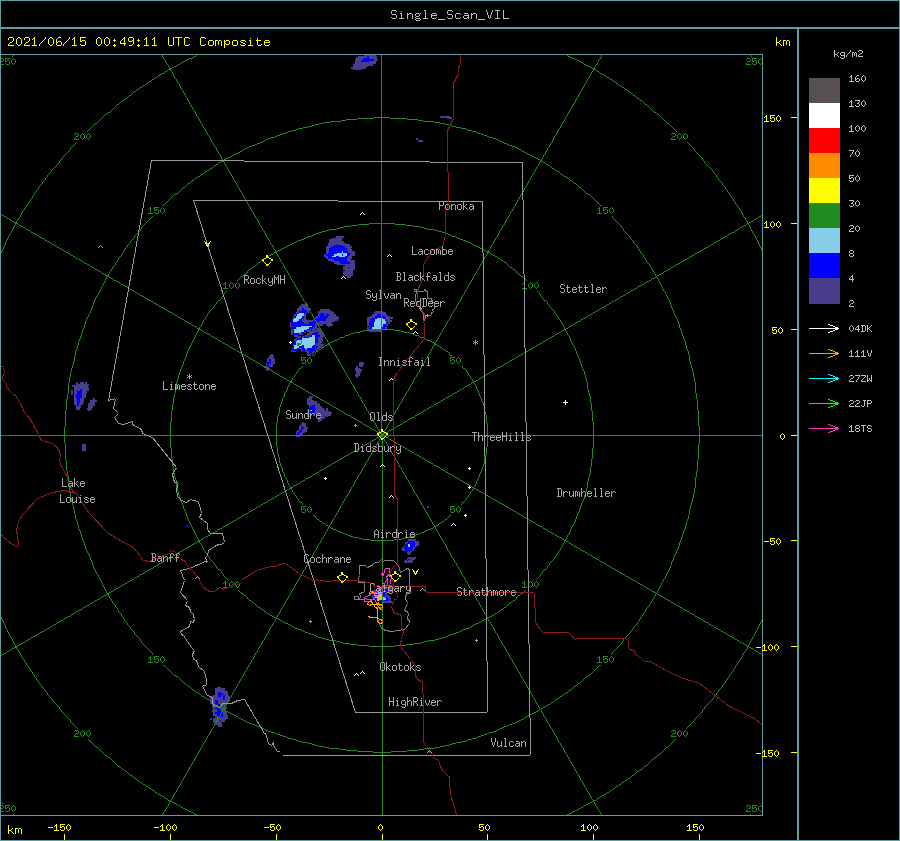Click the Olds label
900x841 pixels.
pyautogui.click(x=381, y=417)
